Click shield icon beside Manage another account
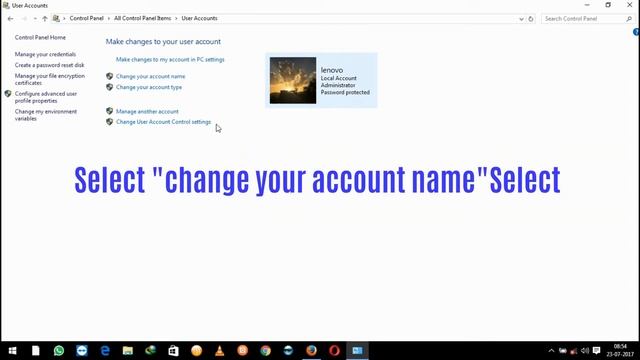The width and height of the screenshot is (640, 360). 109,111
